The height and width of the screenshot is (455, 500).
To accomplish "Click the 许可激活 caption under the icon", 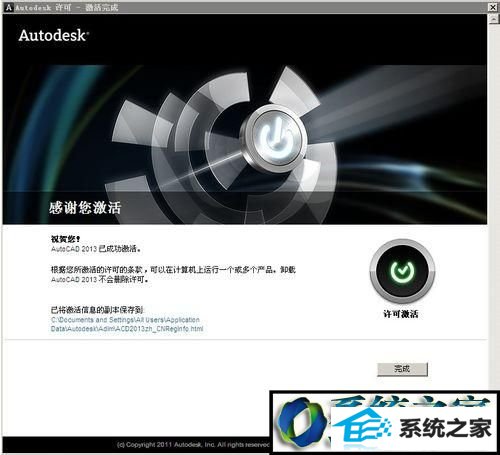I will coord(400,314).
